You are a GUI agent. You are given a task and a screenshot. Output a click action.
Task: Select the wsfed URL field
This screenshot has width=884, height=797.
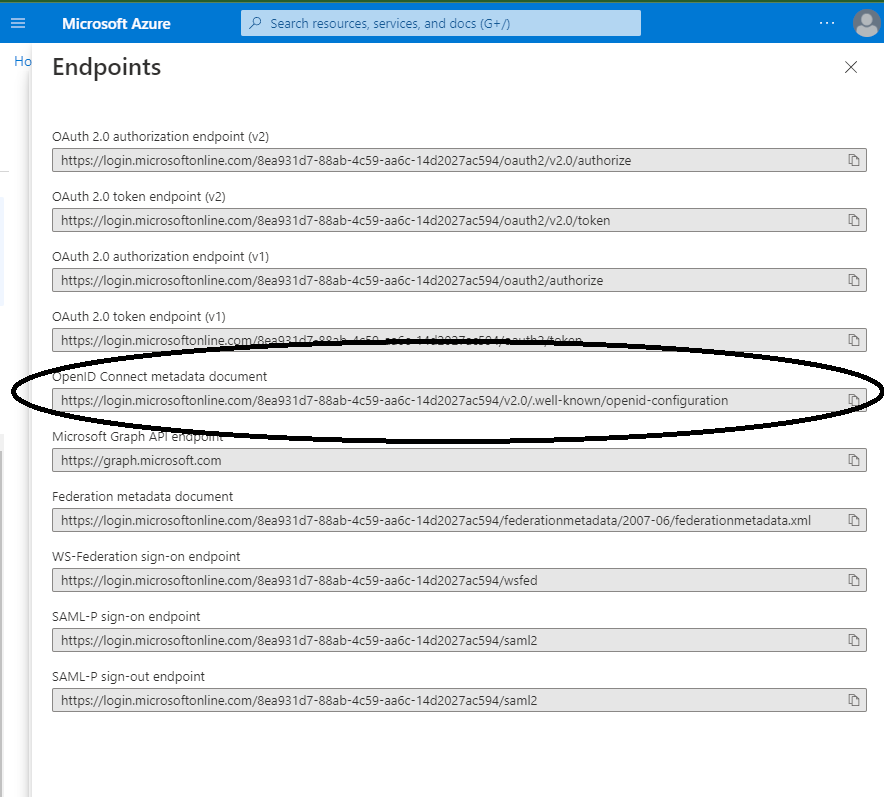(x=459, y=580)
